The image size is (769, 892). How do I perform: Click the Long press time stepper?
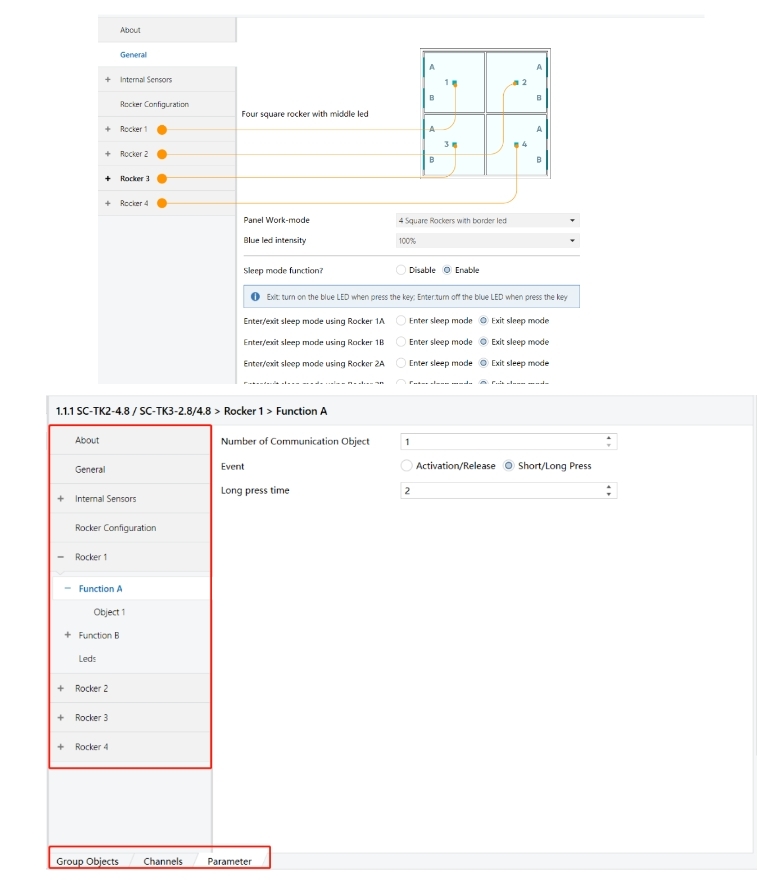[609, 491]
